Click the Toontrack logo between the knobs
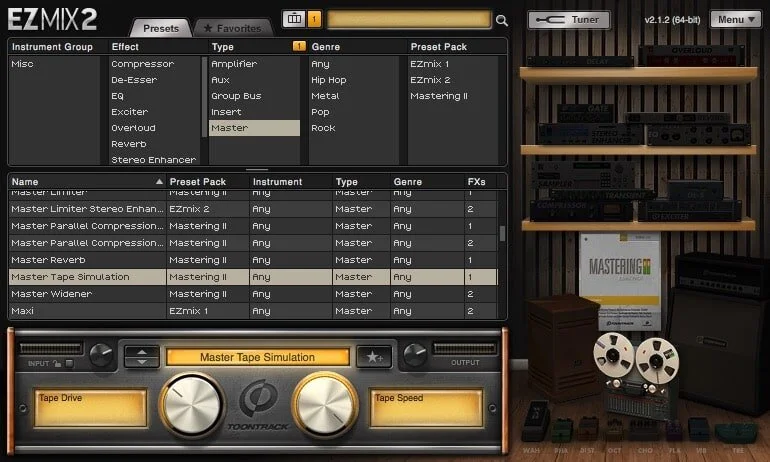770x462 pixels. coord(258,406)
